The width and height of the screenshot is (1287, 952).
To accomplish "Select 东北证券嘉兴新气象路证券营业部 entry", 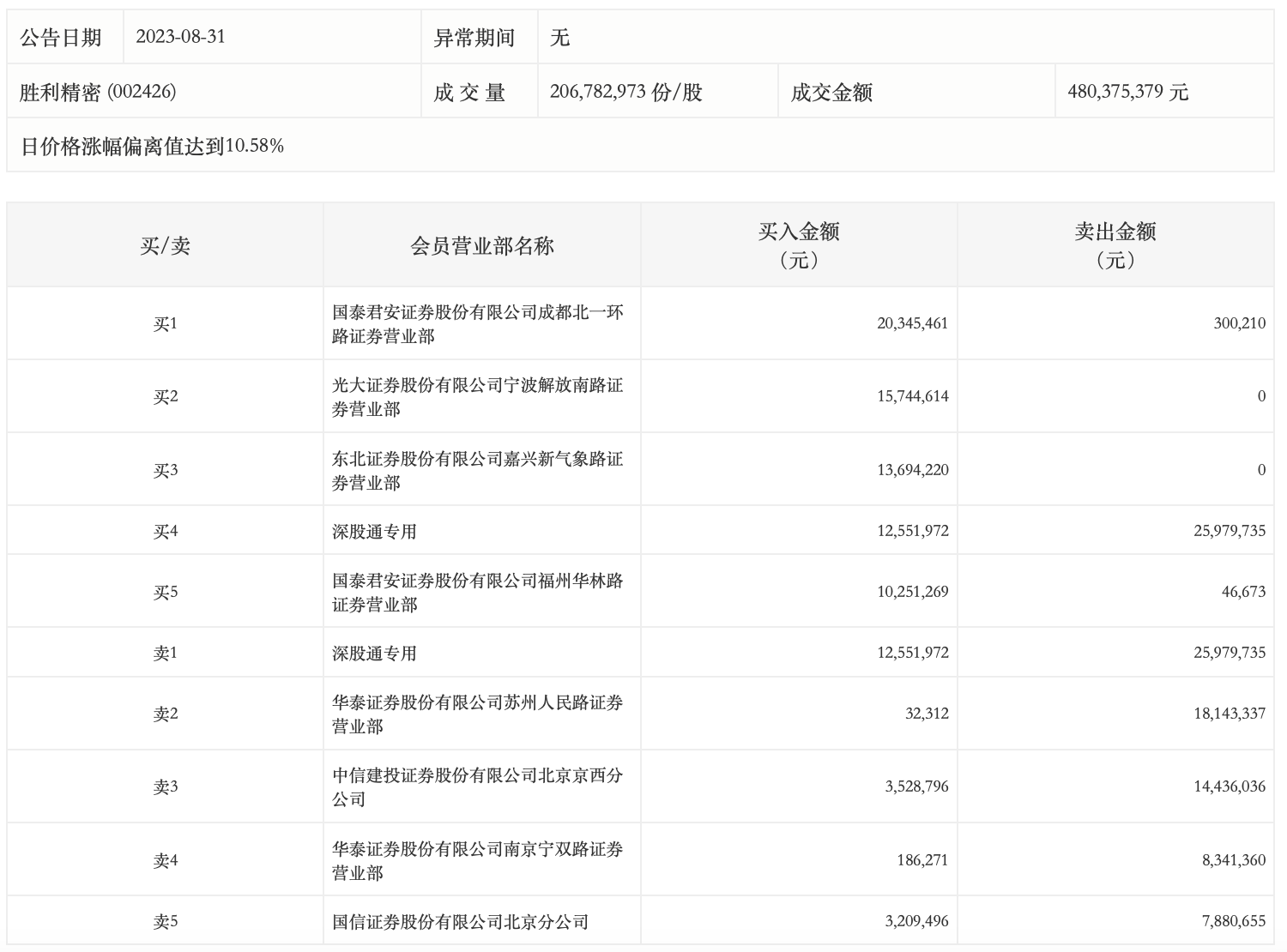I will click(x=478, y=471).
